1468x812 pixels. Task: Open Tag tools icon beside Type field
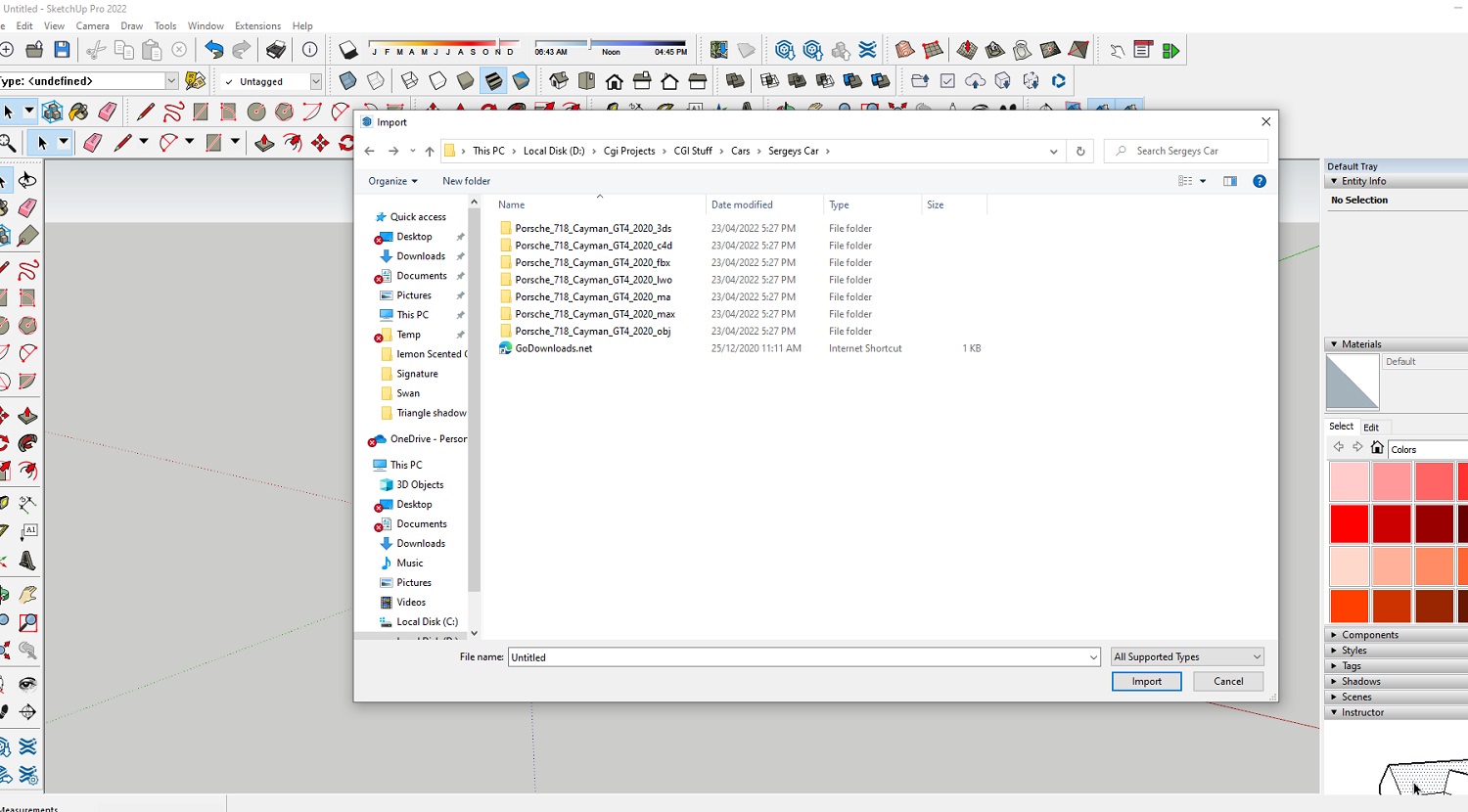(196, 81)
